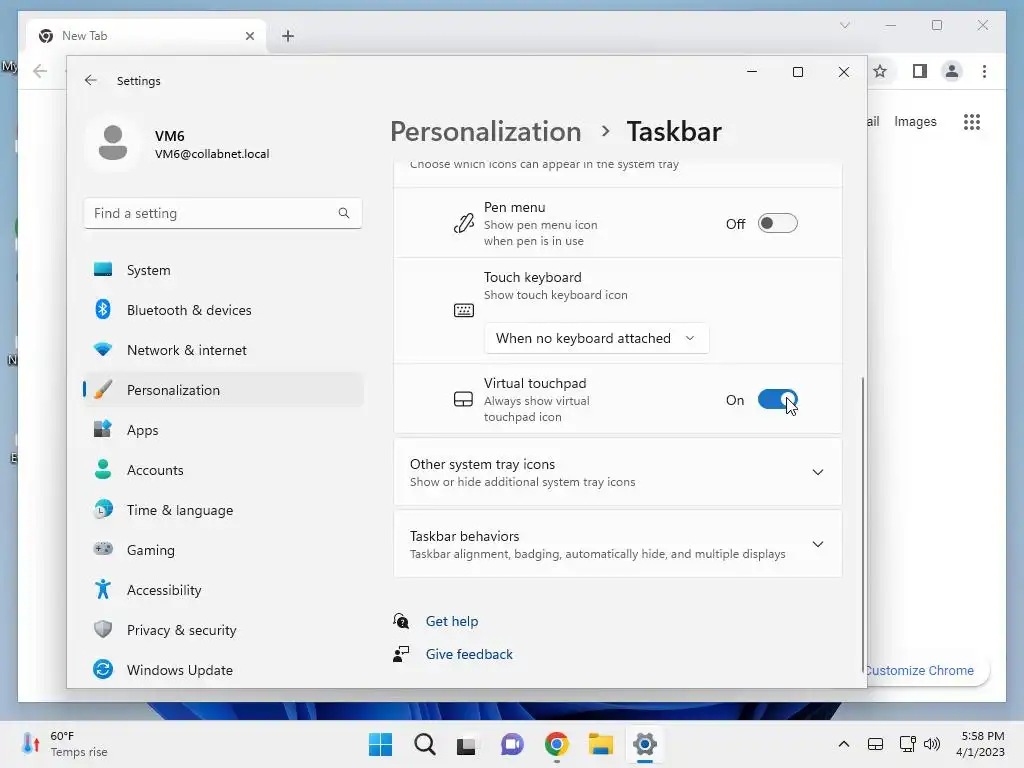Open Accounts settings category
Screen dimensions: 1024x768
click(223, 470)
